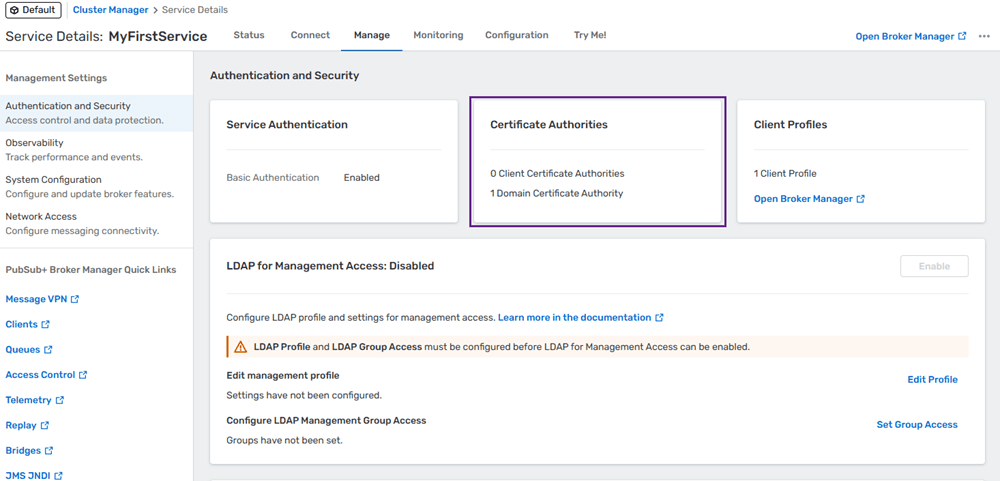
Task: Open the Telemetry quick link
Action: (29, 401)
